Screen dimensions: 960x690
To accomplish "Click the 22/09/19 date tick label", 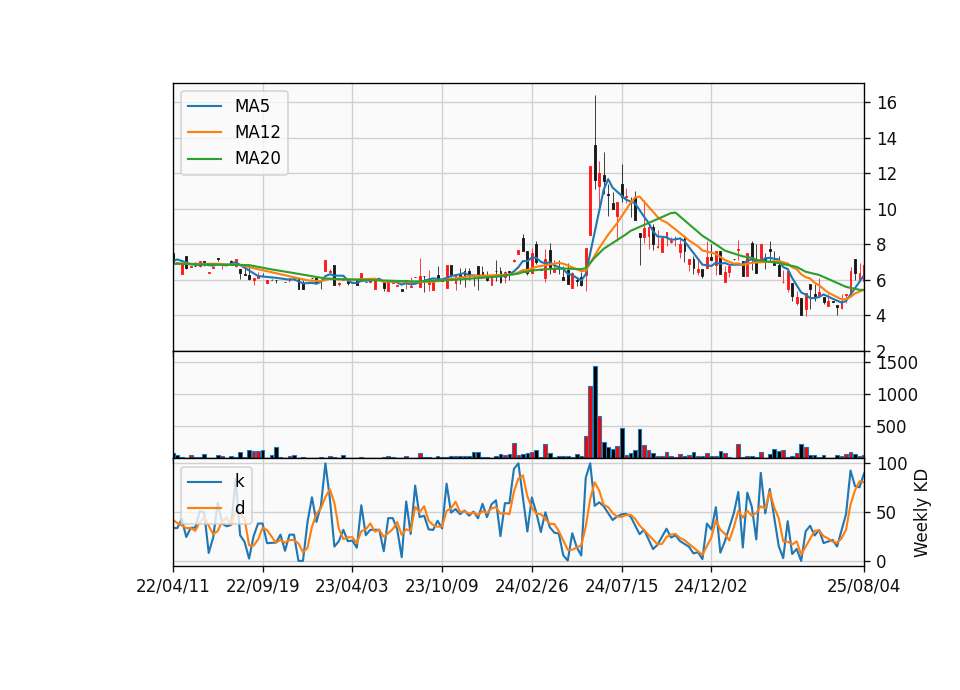I will click(x=263, y=586).
